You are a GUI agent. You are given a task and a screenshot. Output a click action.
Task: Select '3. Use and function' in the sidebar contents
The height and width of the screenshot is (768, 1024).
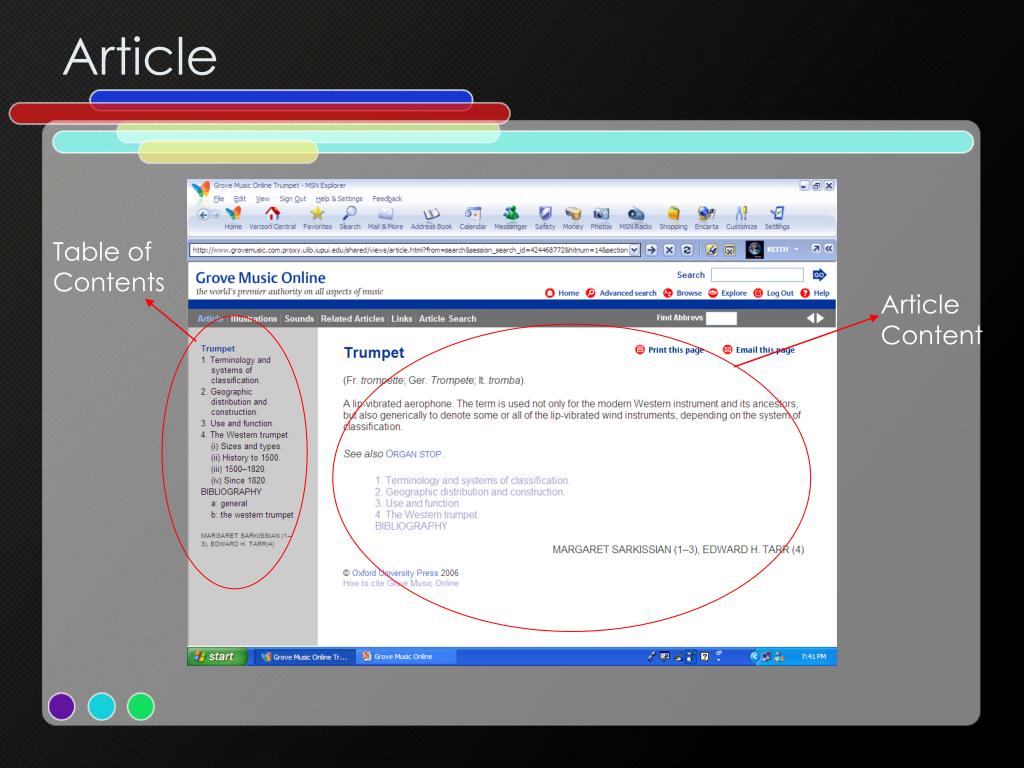[x=236, y=423]
